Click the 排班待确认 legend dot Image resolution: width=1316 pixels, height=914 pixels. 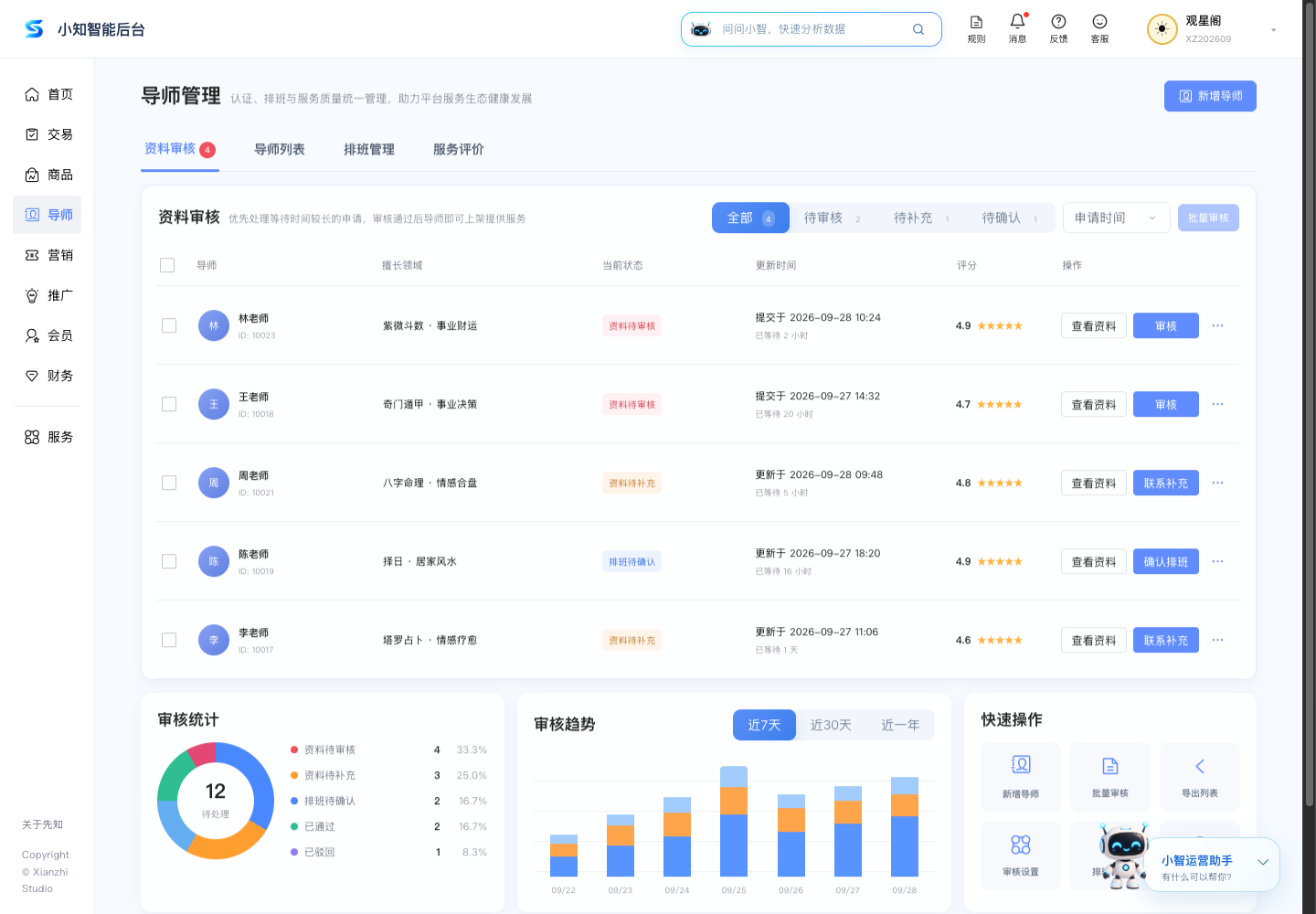[294, 801]
